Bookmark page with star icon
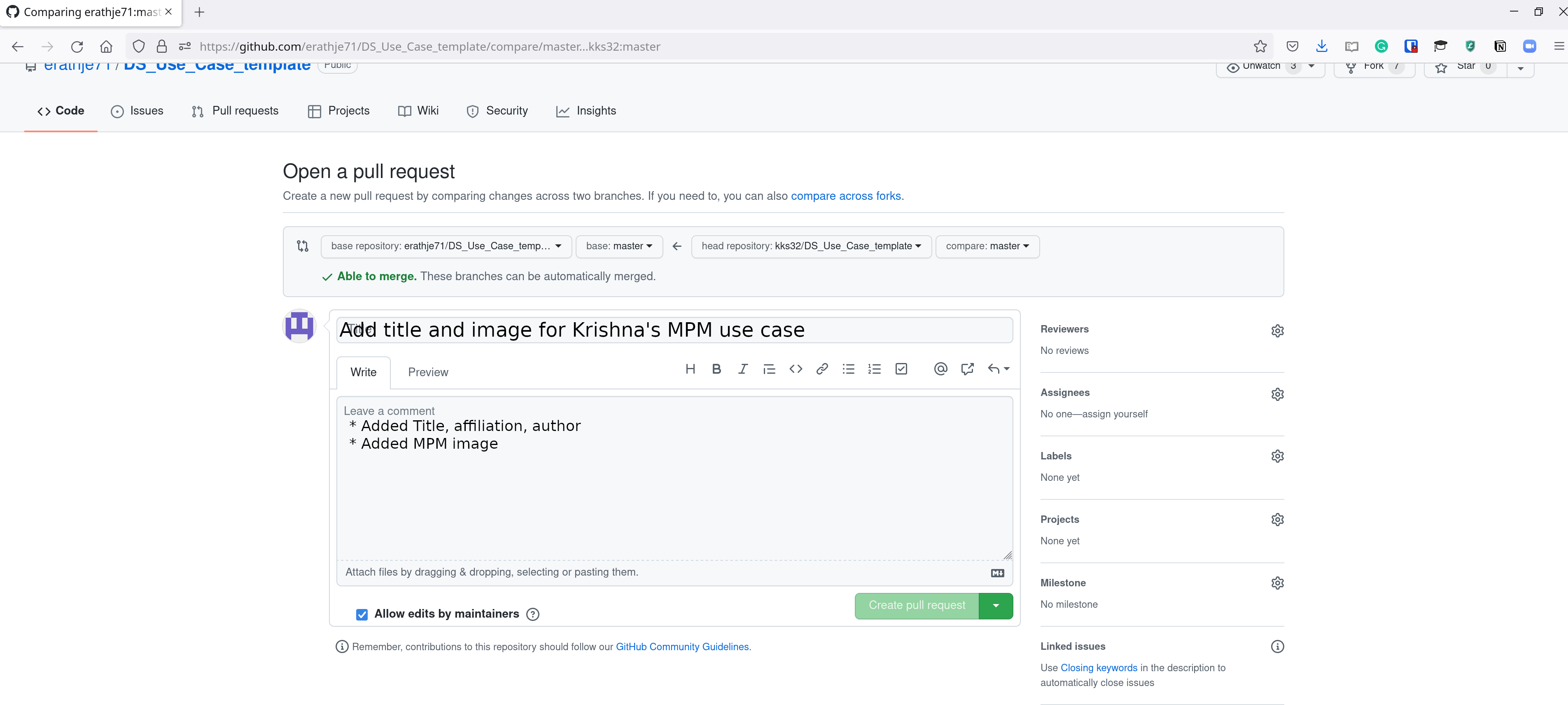Viewport: 1568px width, 705px height. coord(1260,47)
